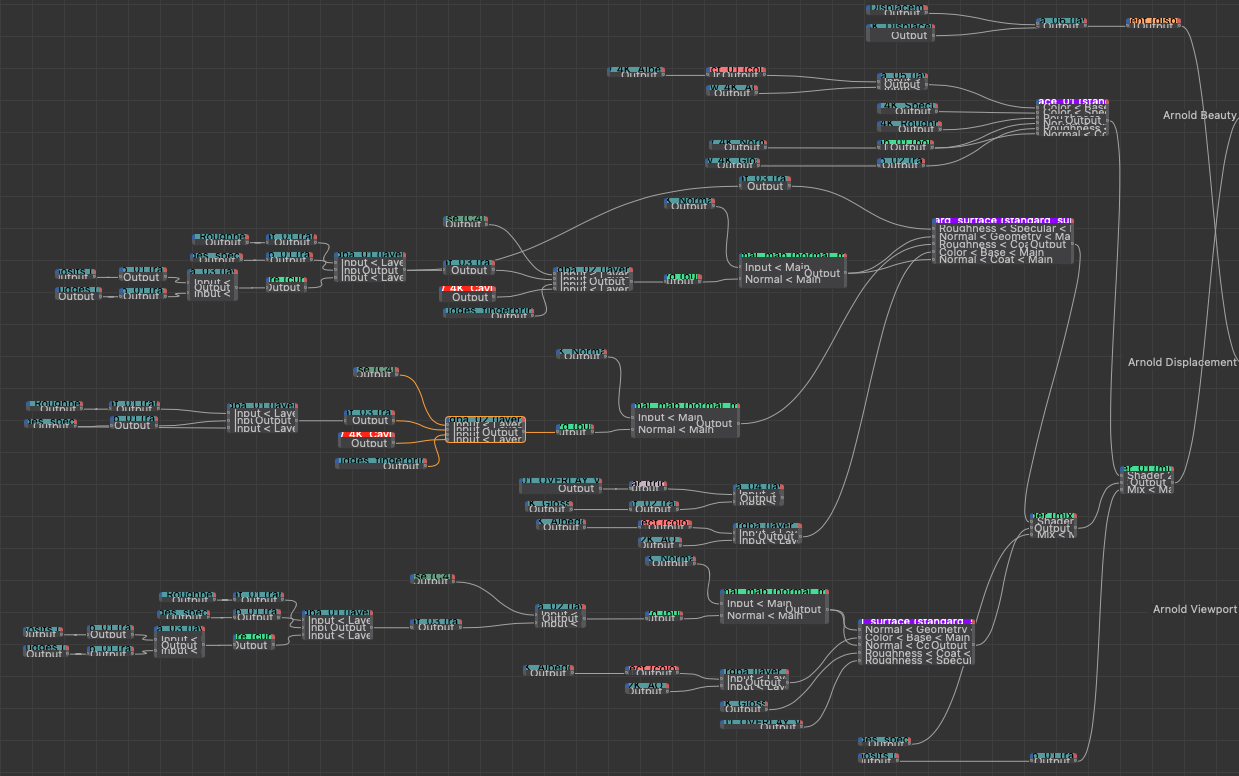Click 'Normal < Main' port on the middle normal_map node
Screen dimensions: 1239x776
click(x=676, y=429)
